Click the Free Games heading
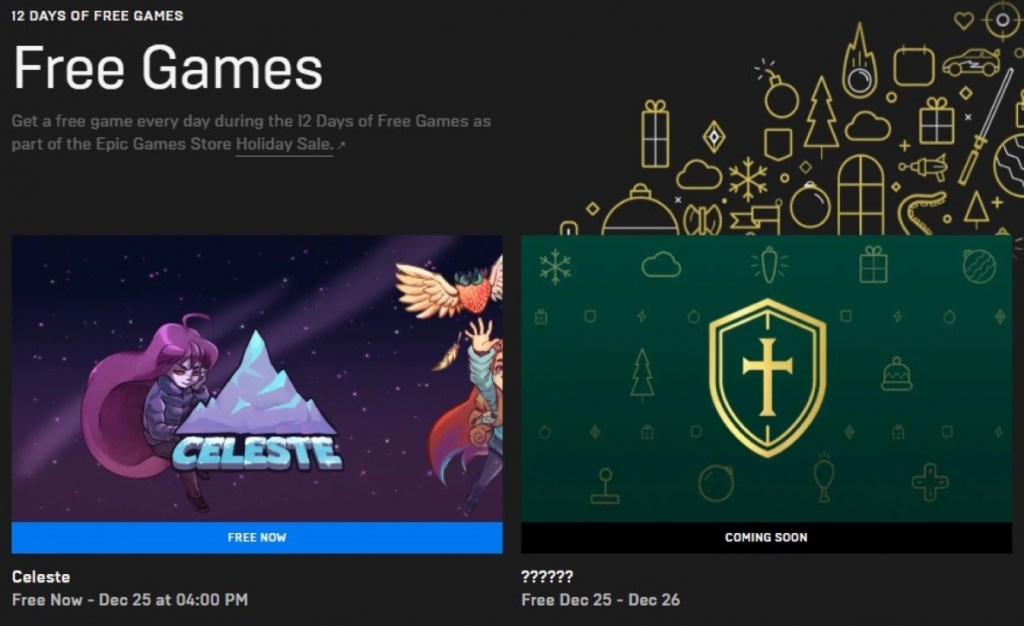 [x=168, y=68]
